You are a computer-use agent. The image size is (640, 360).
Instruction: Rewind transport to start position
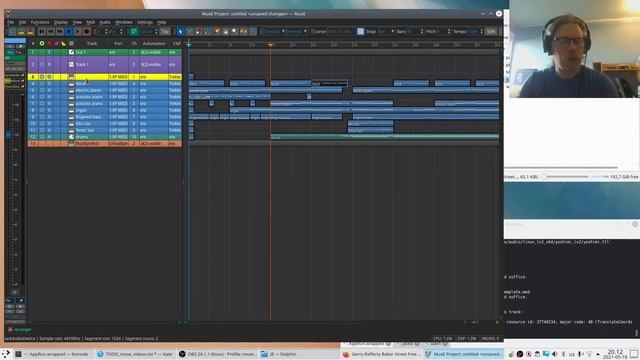click(42, 31)
